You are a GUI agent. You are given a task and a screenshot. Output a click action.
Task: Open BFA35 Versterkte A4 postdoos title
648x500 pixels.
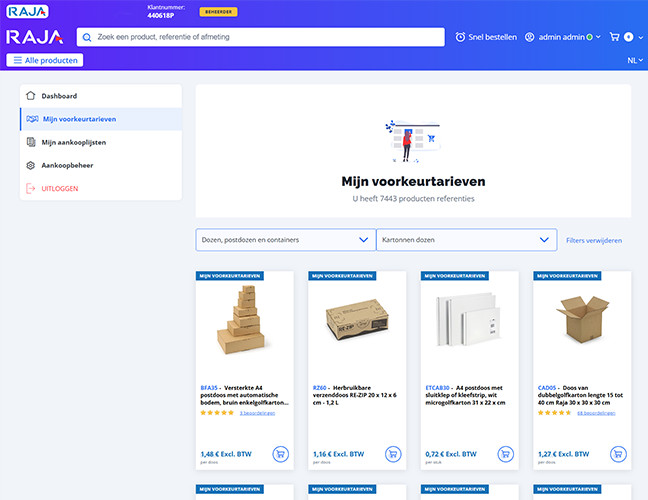pos(245,395)
